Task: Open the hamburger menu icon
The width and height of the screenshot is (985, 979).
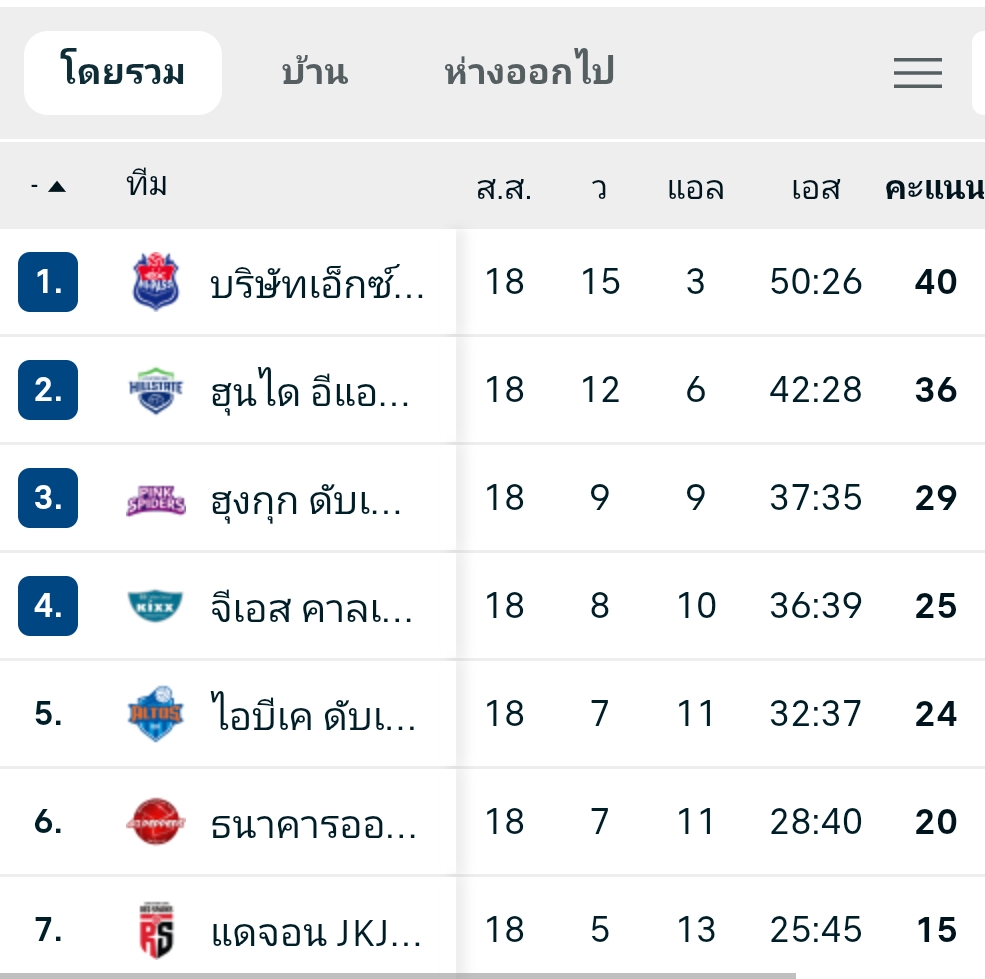Action: tap(918, 73)
